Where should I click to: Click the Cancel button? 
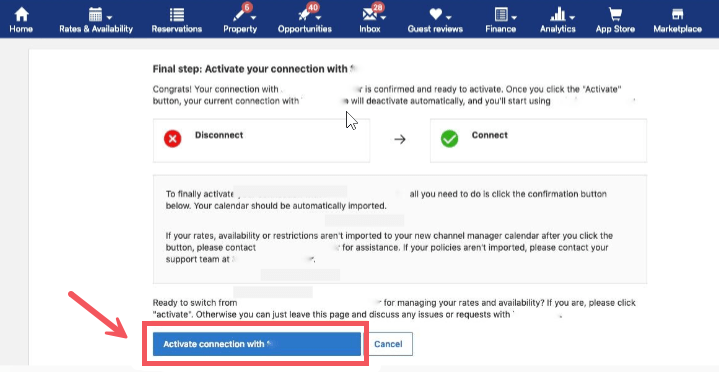[388, 344]
